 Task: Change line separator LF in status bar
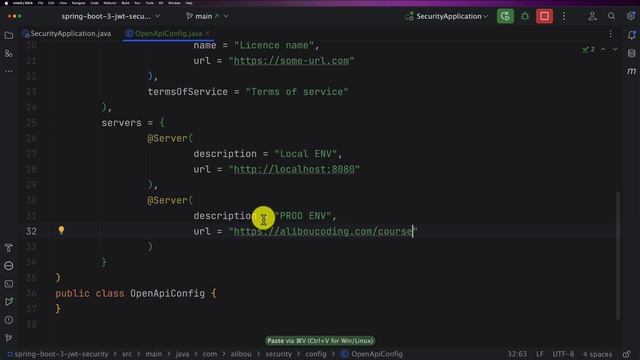(540, 354)
